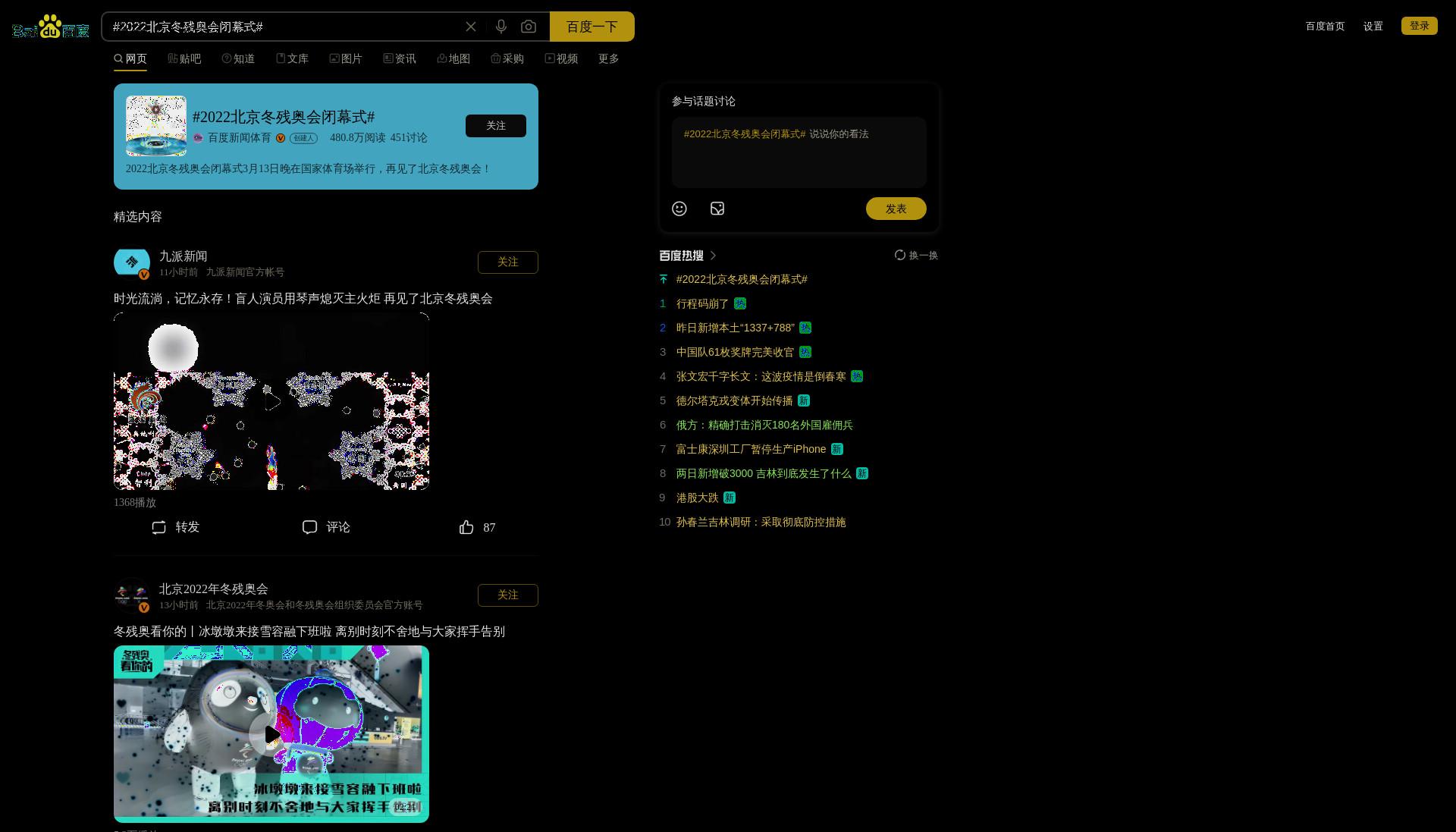Select the 网页 tab

coord(130,58)
